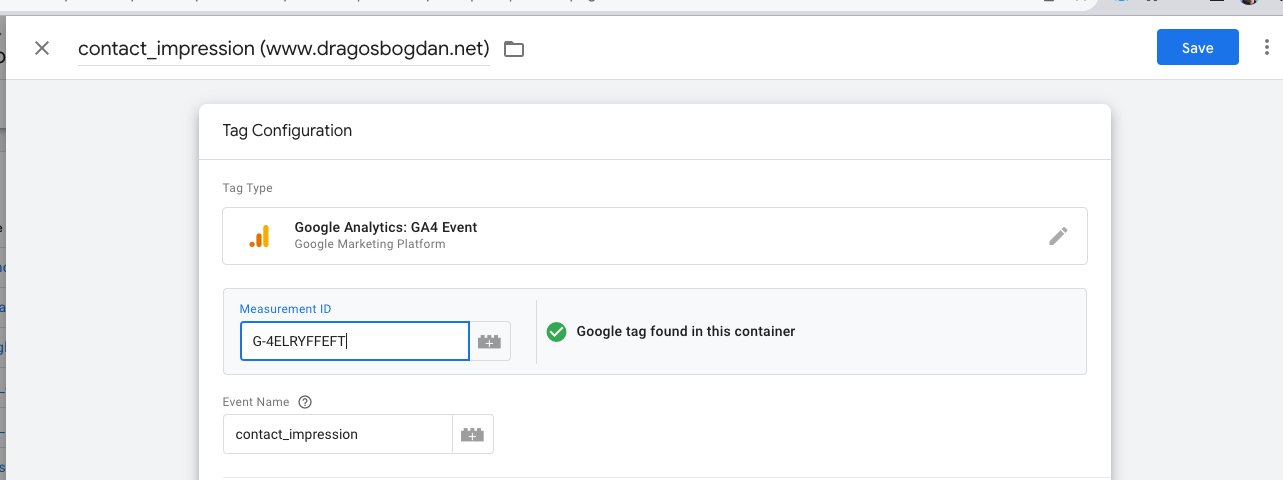Image resolution: width=1283 pixels, height=480 pixels.
Task: Click the Measurement ID label
Action: (x=286, y=309)
